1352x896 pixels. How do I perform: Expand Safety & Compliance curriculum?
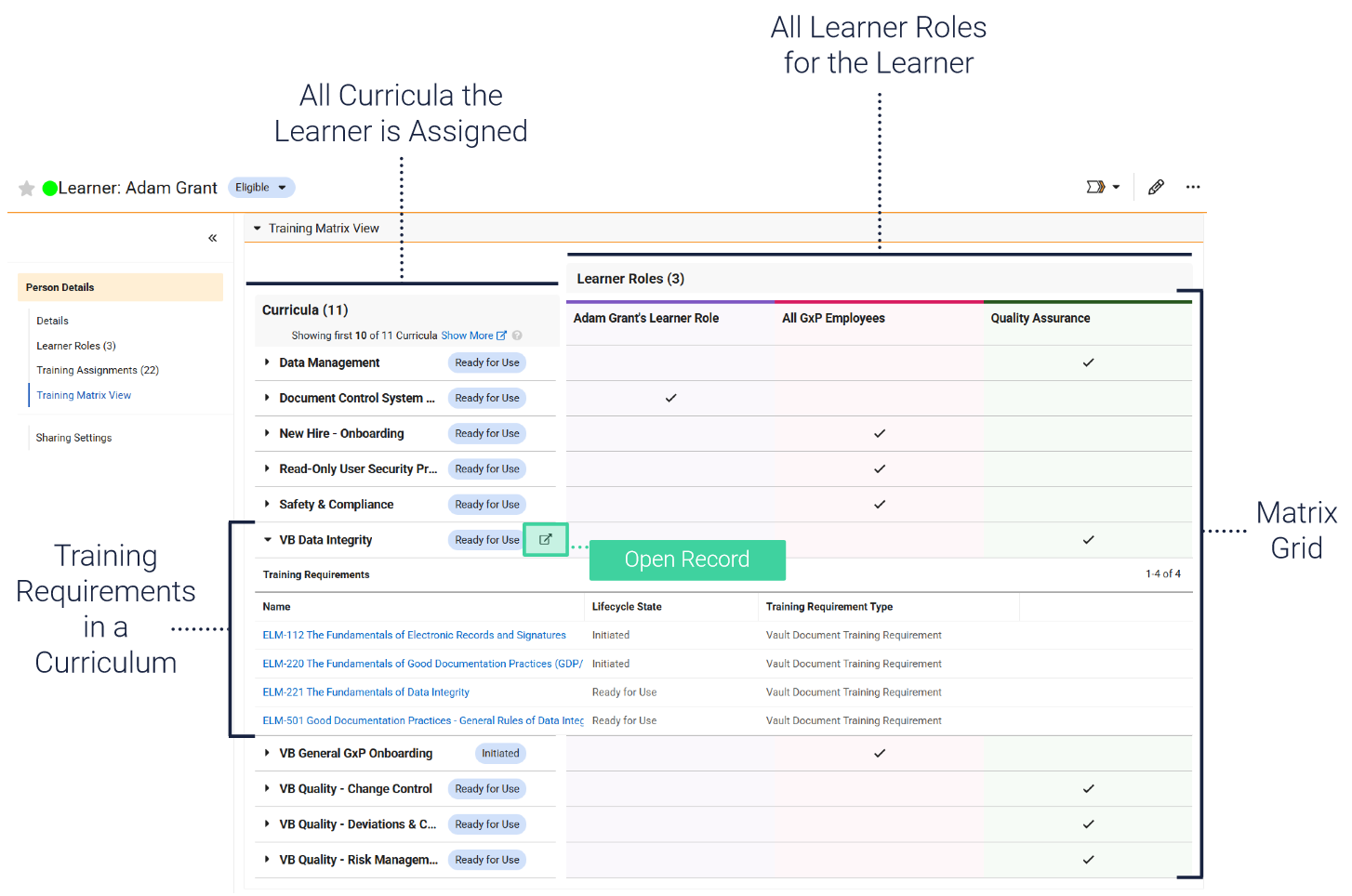(x=267, y=504)
